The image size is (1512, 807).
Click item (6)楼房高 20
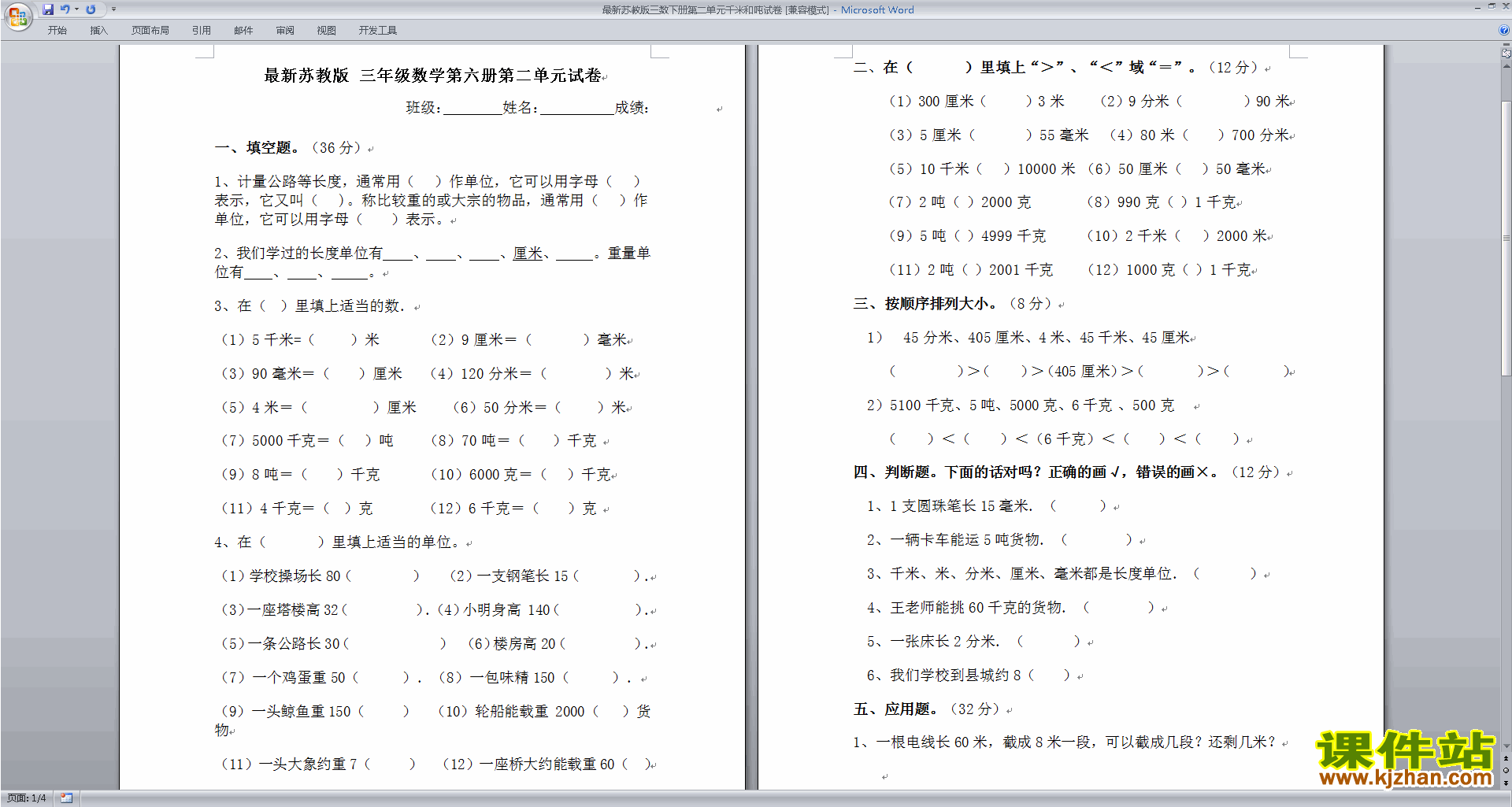558,644
